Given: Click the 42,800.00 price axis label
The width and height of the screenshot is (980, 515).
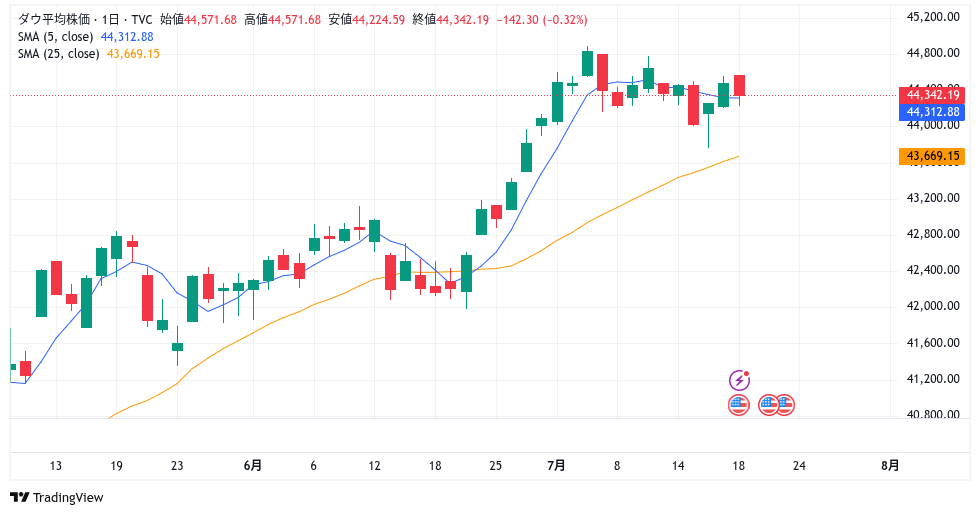Looking at the screenshot, I should 933,234.
